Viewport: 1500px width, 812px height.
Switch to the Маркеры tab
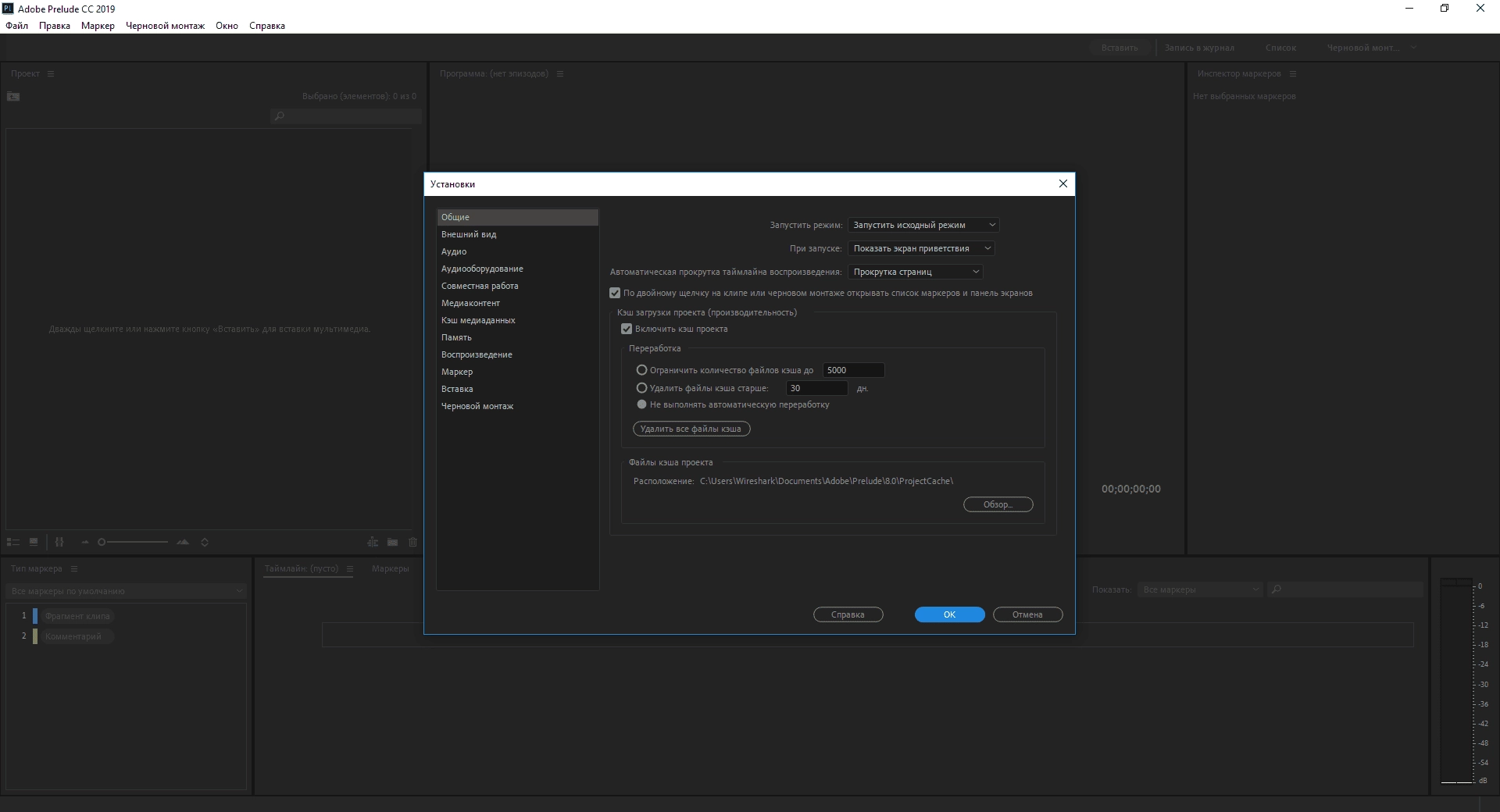coord(391,568)
